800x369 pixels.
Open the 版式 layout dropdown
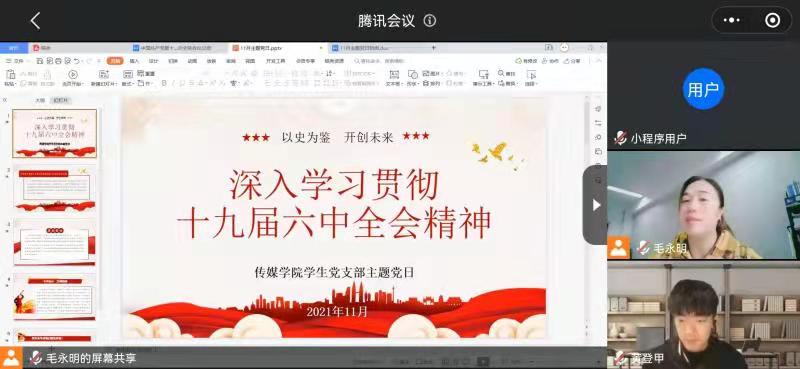[128, 83]
